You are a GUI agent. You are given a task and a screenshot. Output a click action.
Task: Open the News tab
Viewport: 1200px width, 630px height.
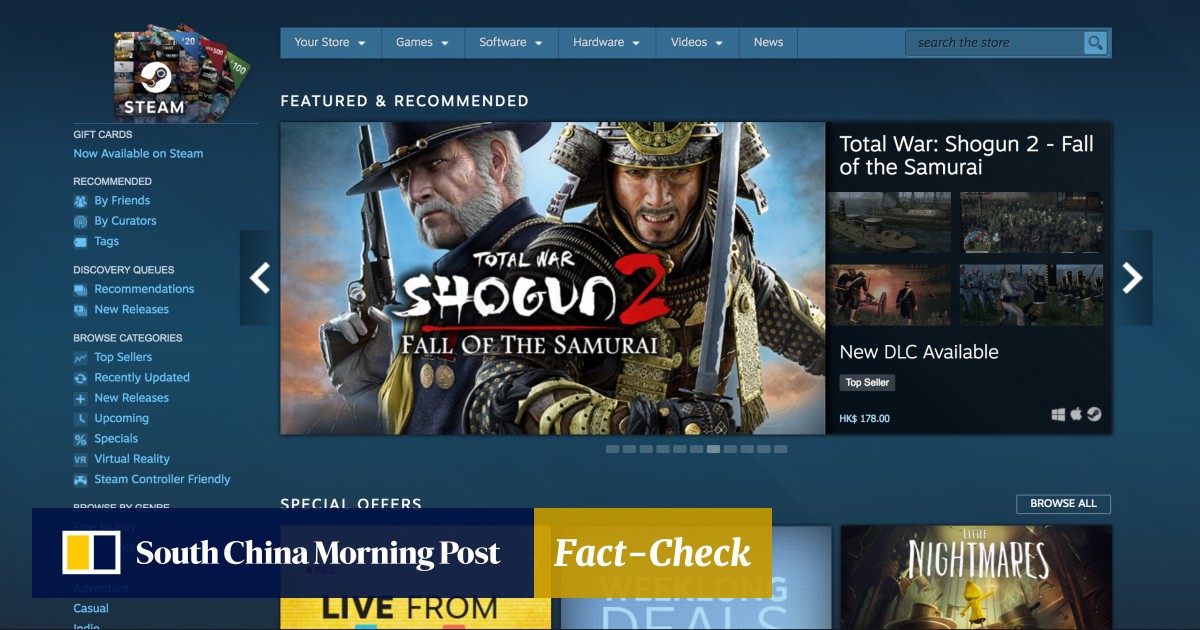(x=768, y=42)
